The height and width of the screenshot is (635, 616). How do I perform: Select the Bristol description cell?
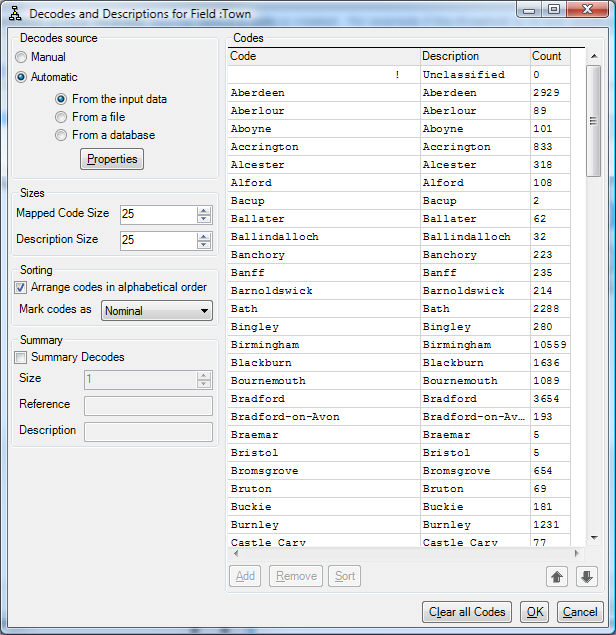(x=475, y=453)
